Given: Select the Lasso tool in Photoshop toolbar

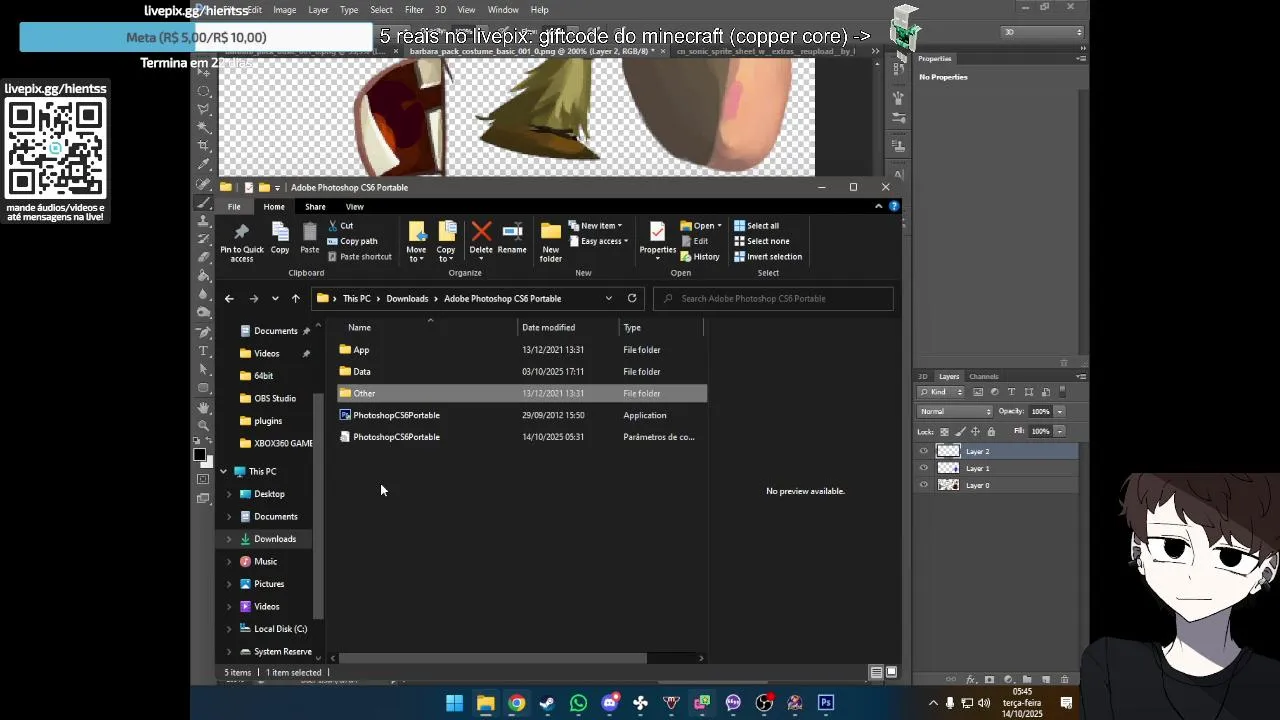Looking at the screenshot, I should point(204,107).
